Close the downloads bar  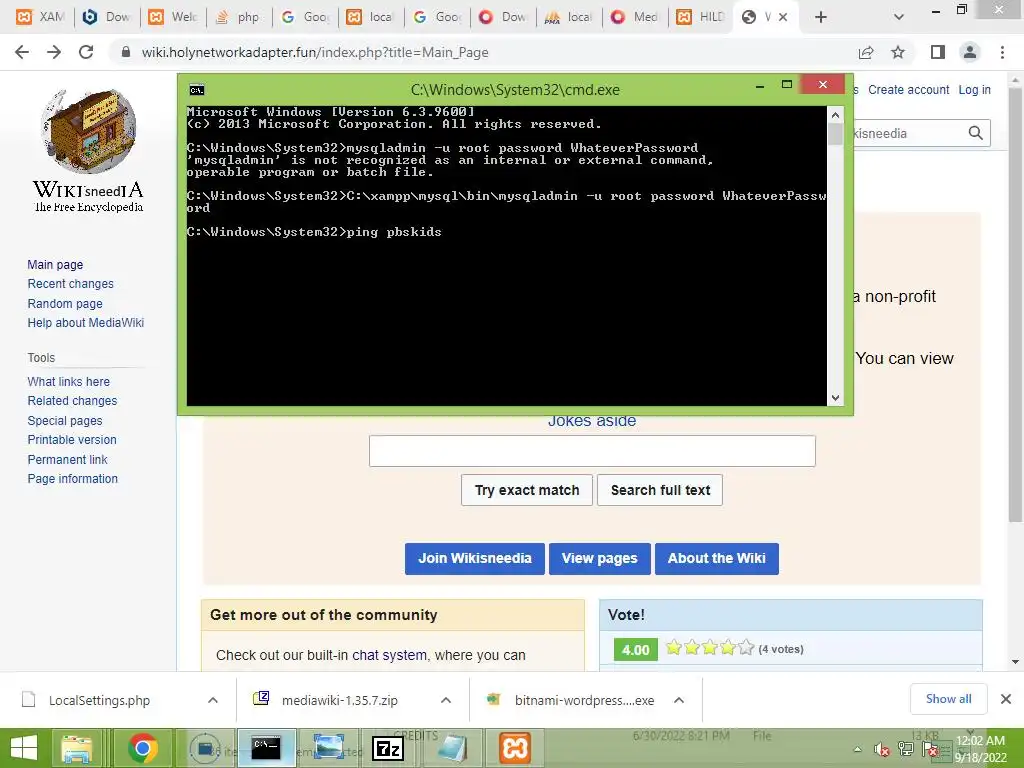pyautogui.click(x=1006, y=699)
